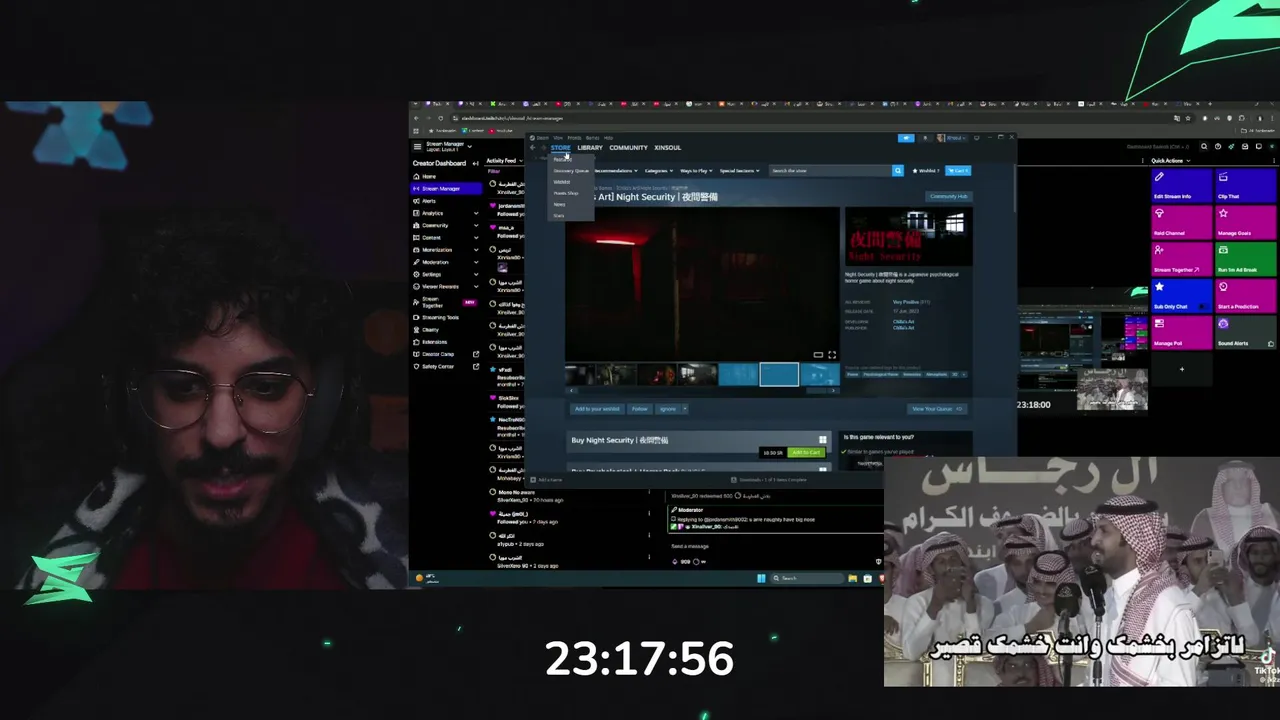
Task: Click the Community Hub button
Action: (948, 197)
